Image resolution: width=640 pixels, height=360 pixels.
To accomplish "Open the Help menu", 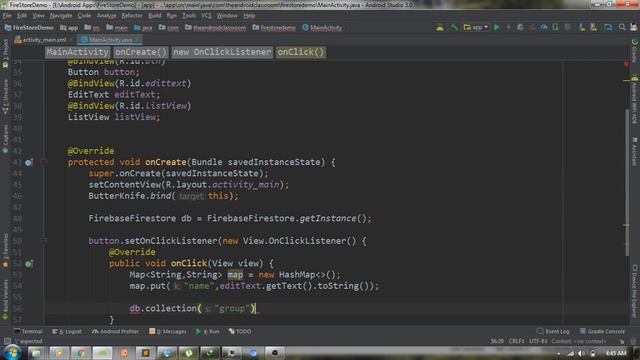I will tap(249, 16).
